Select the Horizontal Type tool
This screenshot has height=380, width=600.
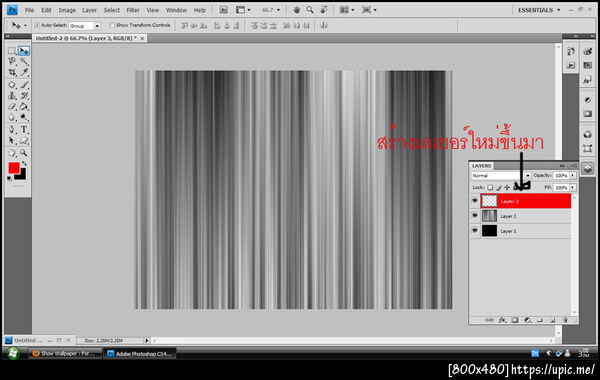click(24, 129)
